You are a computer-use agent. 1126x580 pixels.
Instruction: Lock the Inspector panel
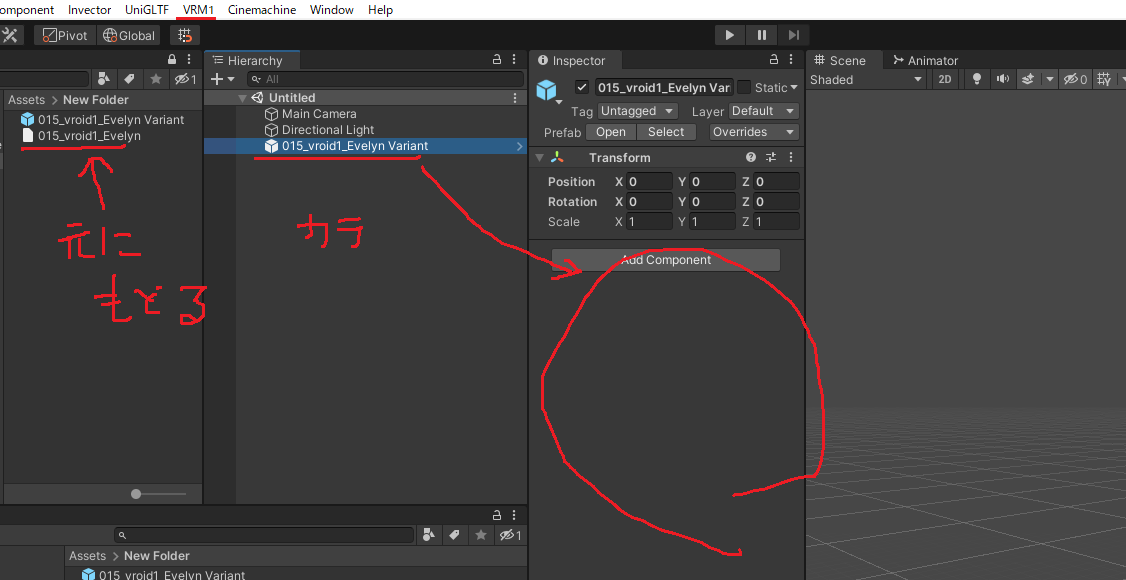pyautogui.click(x=774, y=60)
